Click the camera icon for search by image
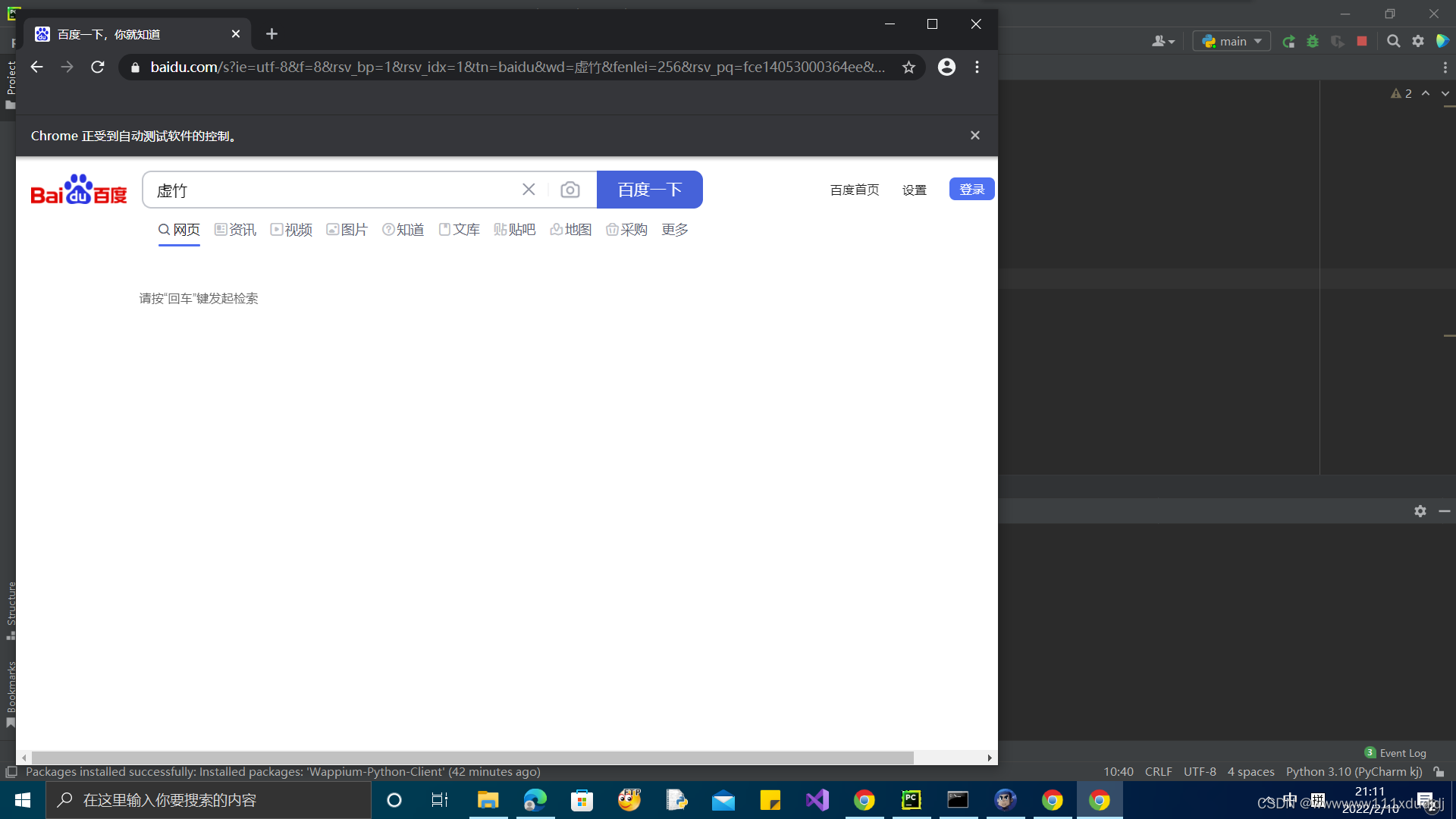 570,190
